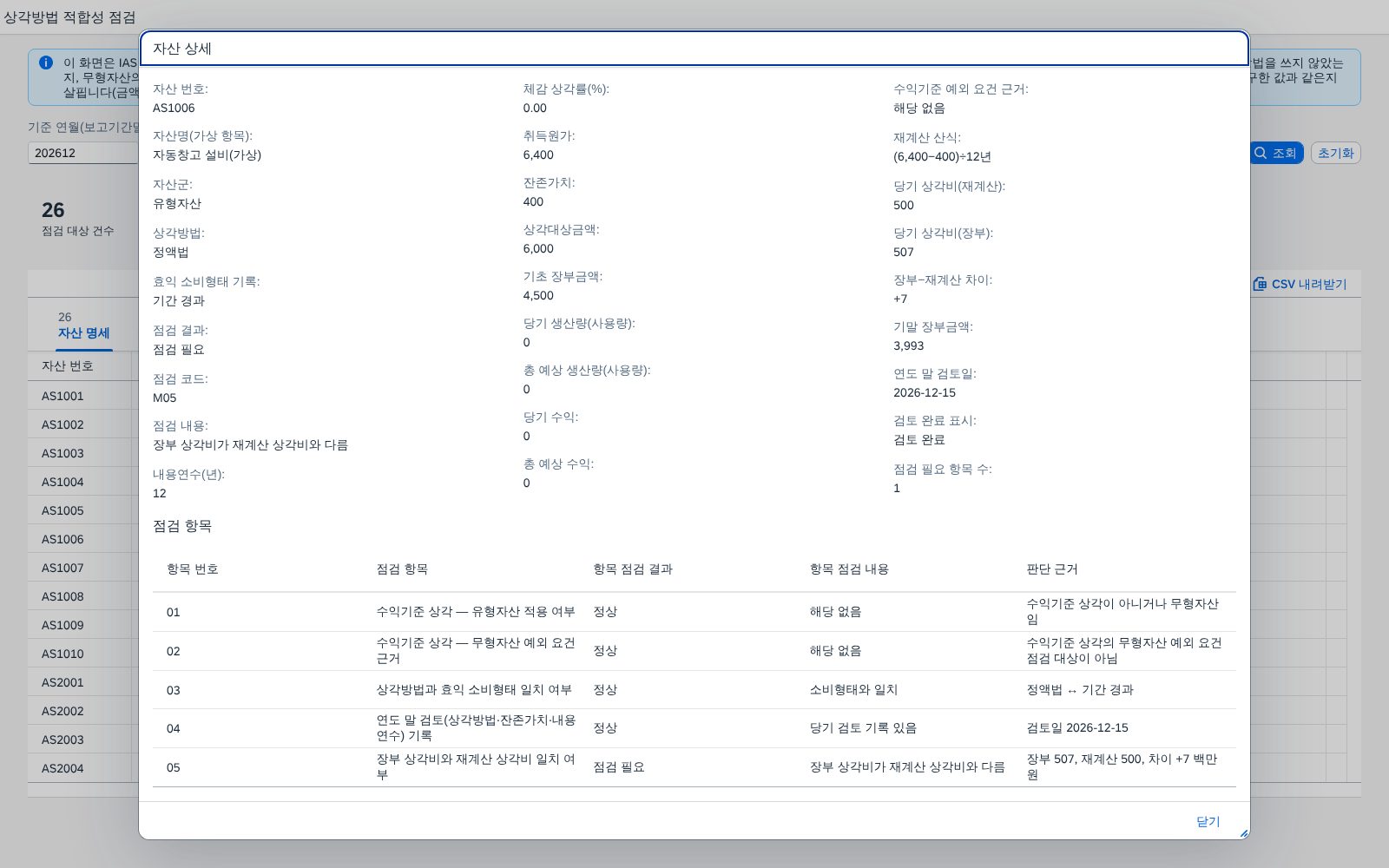Close the asset detail dialog with 닫기
Screen dimensions: 1389x868
(x=1208, y=821)
